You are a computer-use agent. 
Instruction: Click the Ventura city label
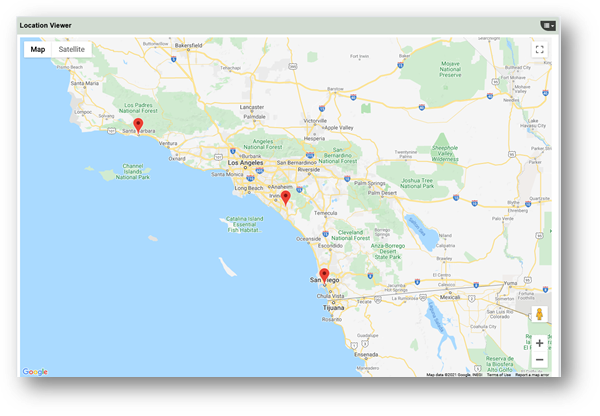point(168,143)
